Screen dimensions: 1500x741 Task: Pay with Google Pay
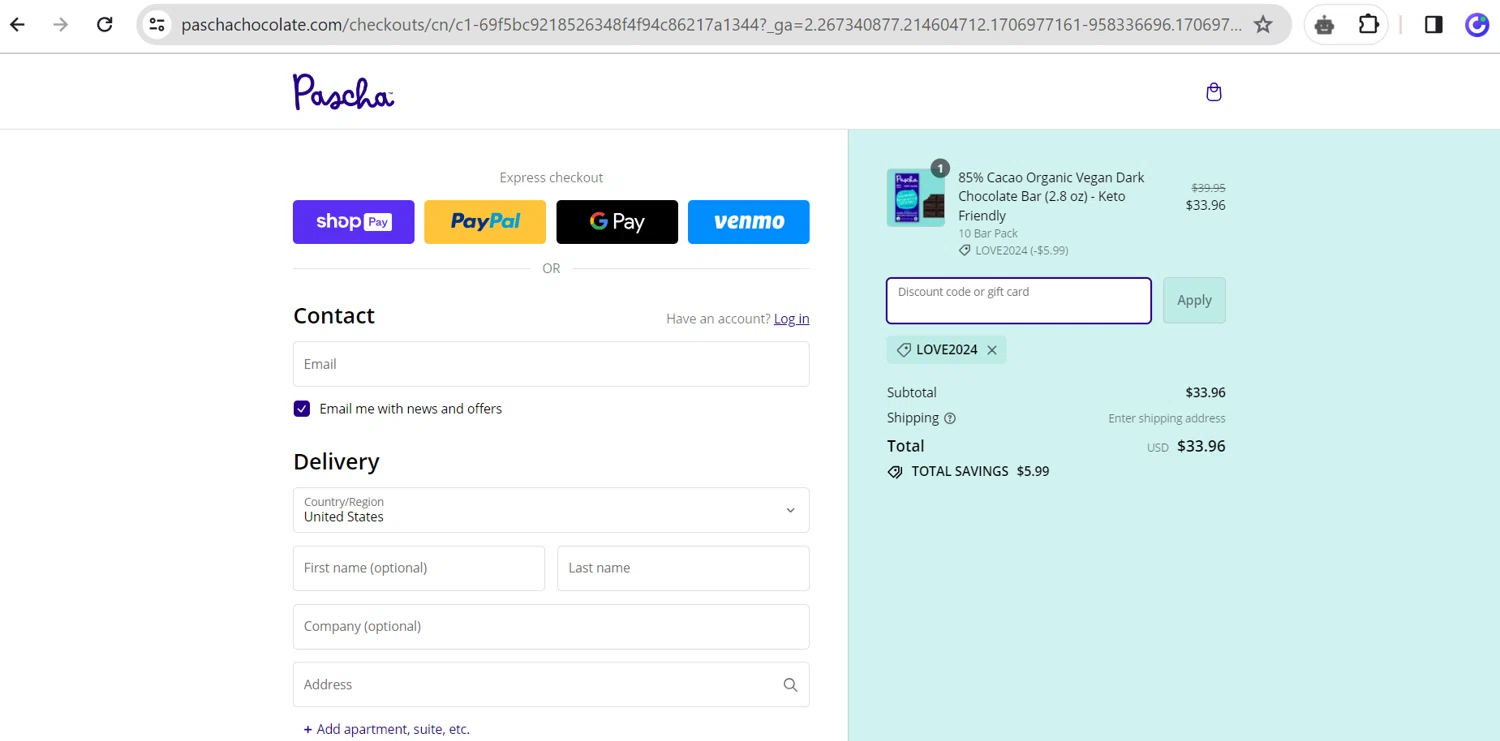click(x=617, y=222)
